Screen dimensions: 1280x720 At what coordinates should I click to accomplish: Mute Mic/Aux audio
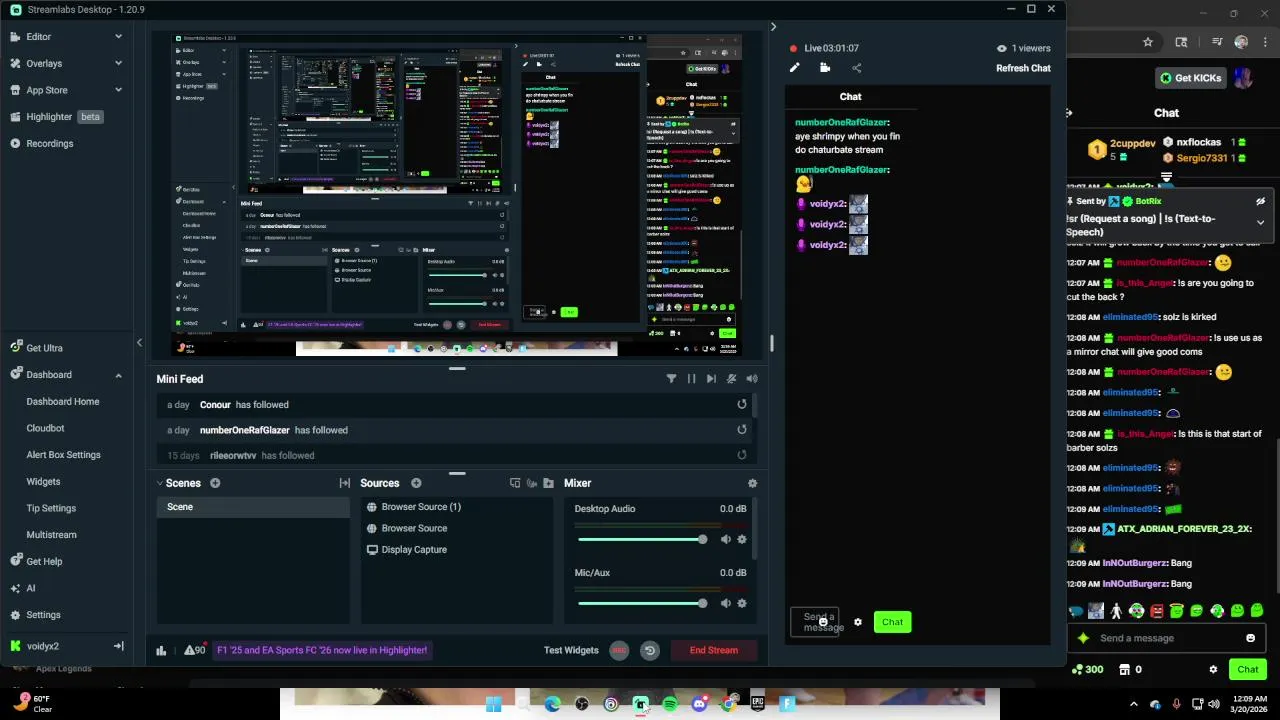pos(726,603)
